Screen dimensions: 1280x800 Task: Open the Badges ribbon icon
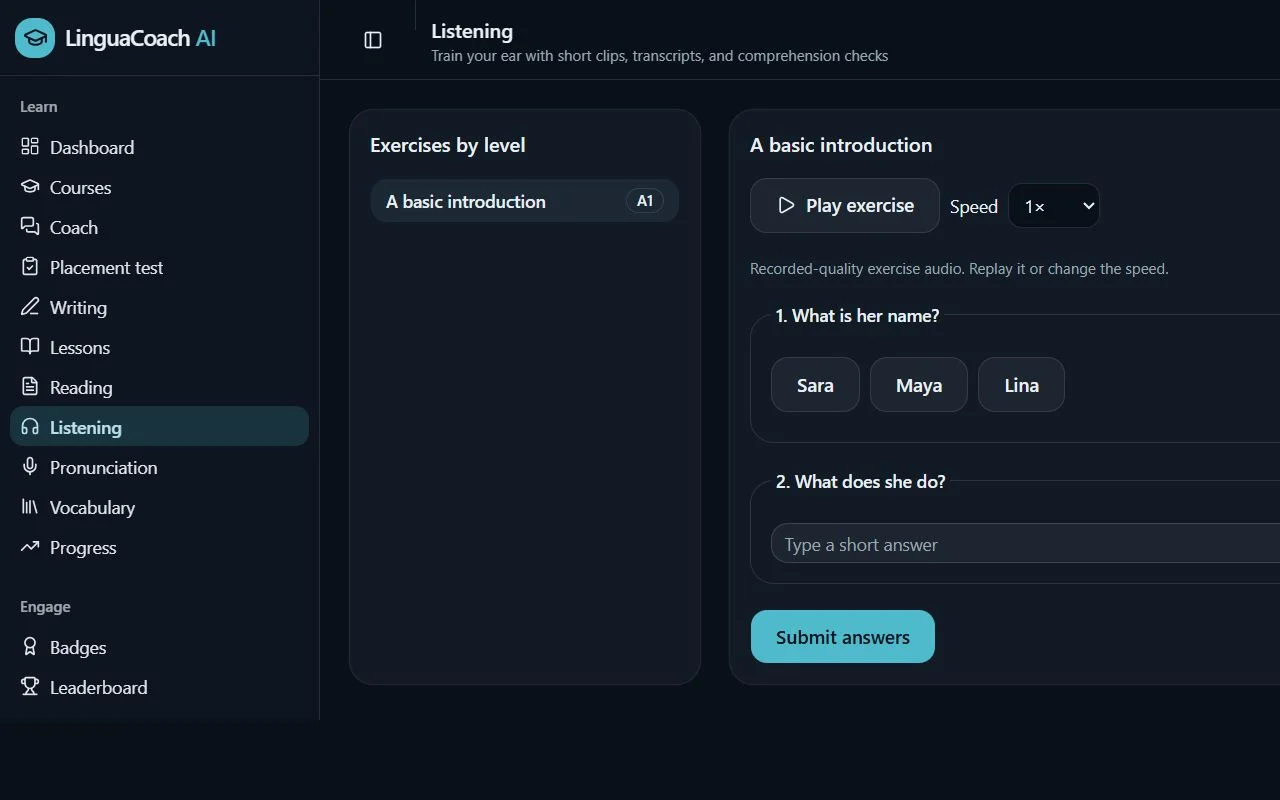(30, 647)
